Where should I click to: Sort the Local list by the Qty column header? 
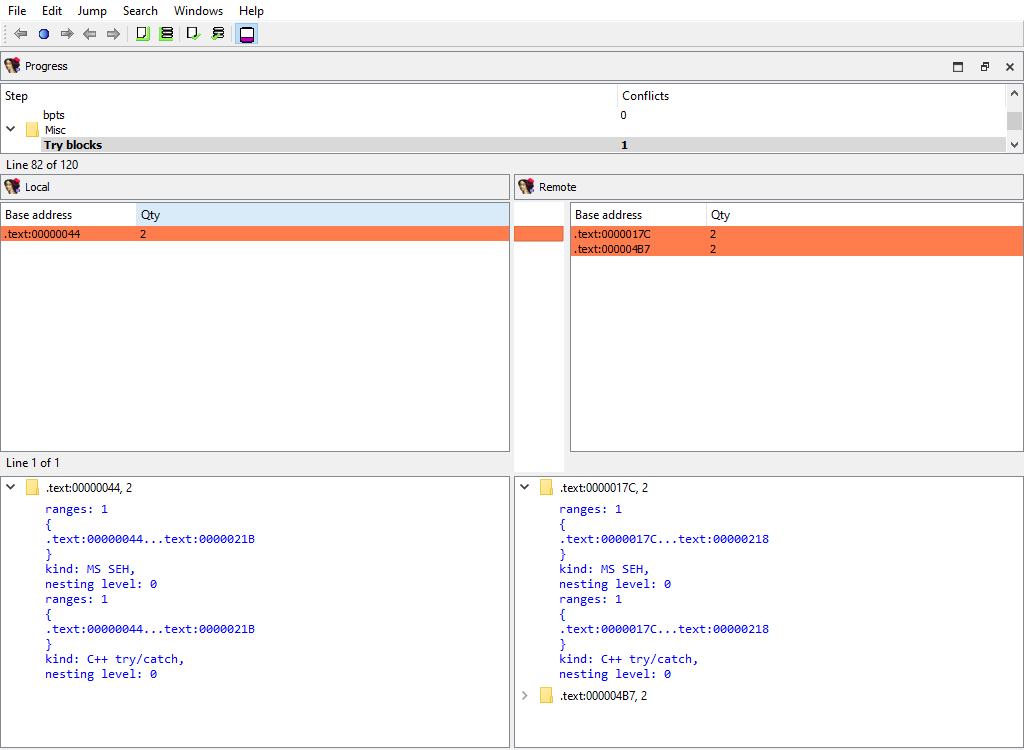point(150,215)
